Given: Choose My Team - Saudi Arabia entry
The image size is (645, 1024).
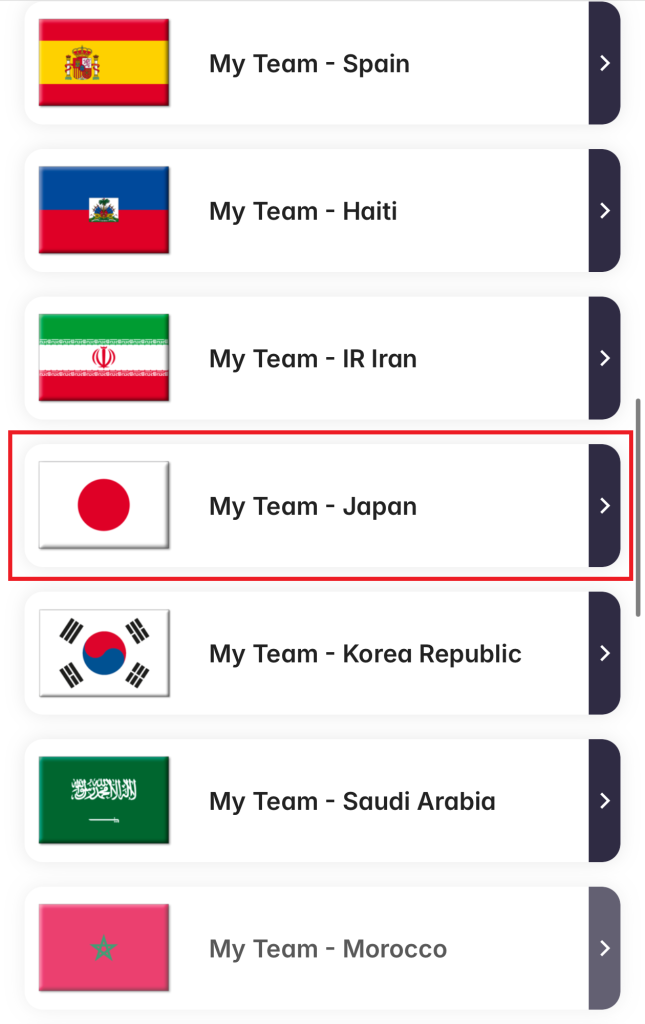Looking at the screenshot, I should tap(352, 801).
